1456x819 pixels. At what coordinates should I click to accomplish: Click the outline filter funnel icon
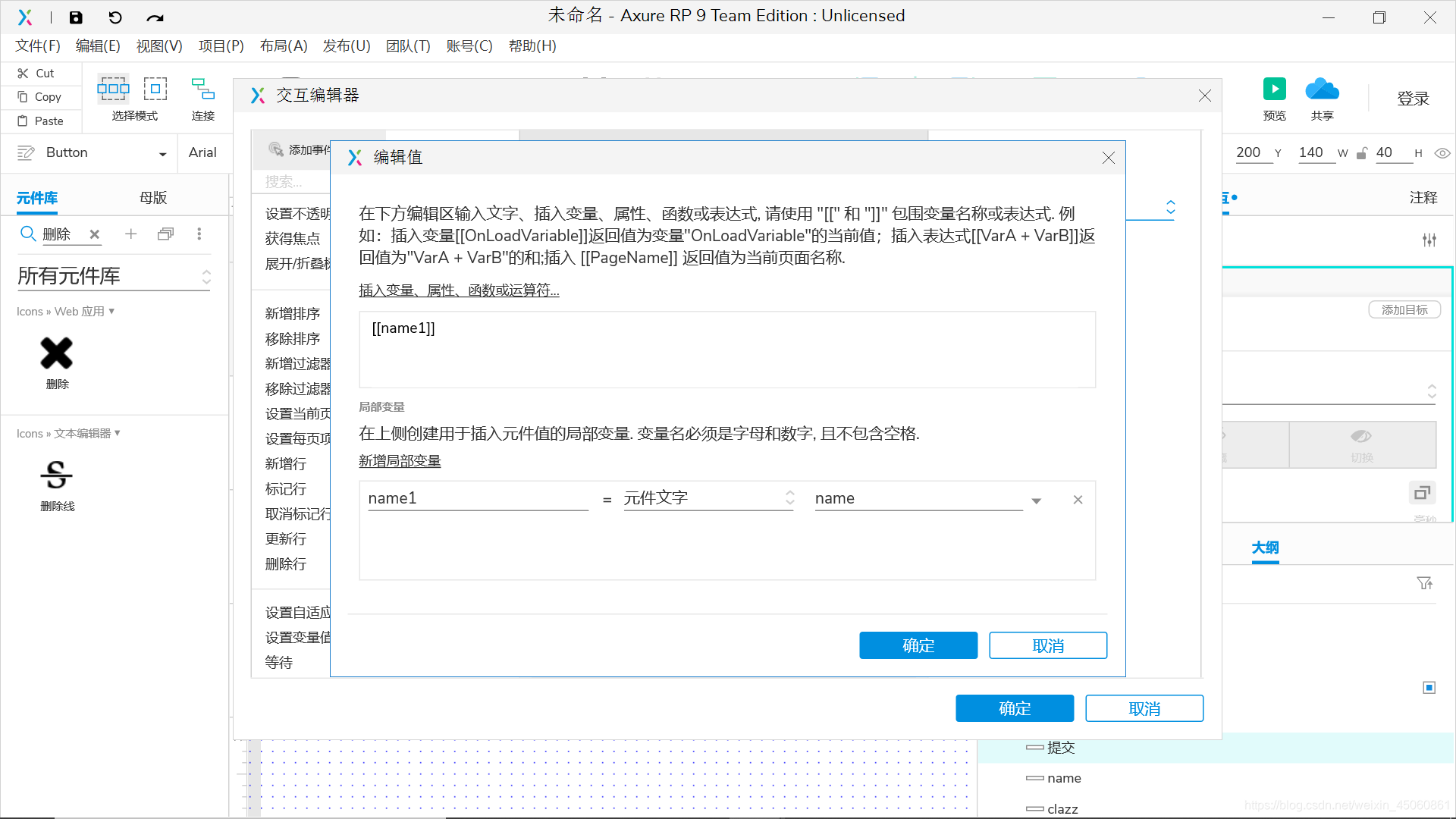point(1424,583)
